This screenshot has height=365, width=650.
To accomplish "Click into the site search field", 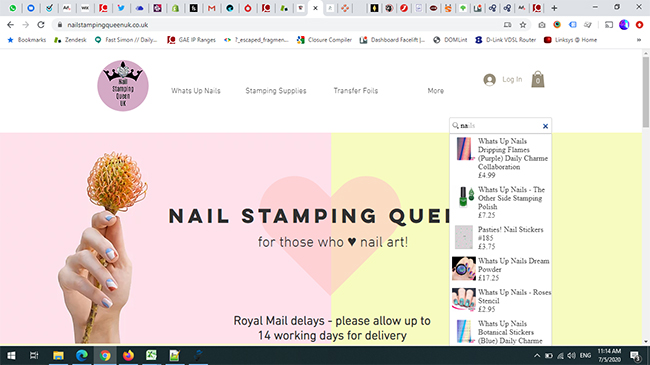I will pos(500,126).
